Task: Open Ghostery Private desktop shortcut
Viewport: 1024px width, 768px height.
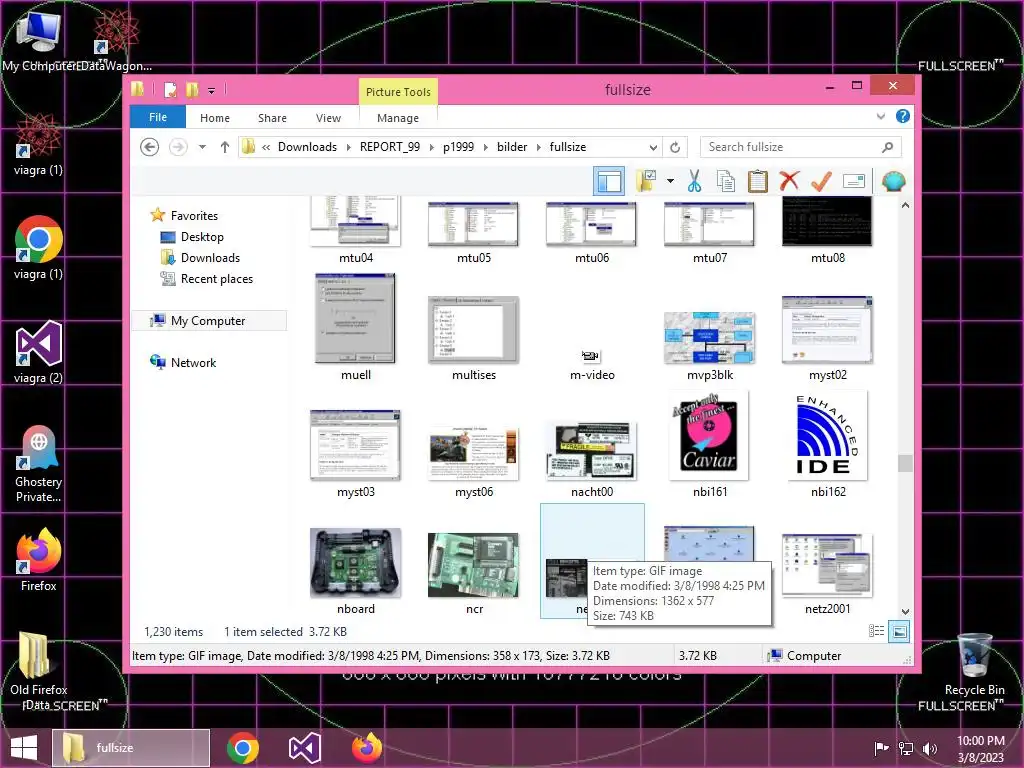Action: pos(39,463)
